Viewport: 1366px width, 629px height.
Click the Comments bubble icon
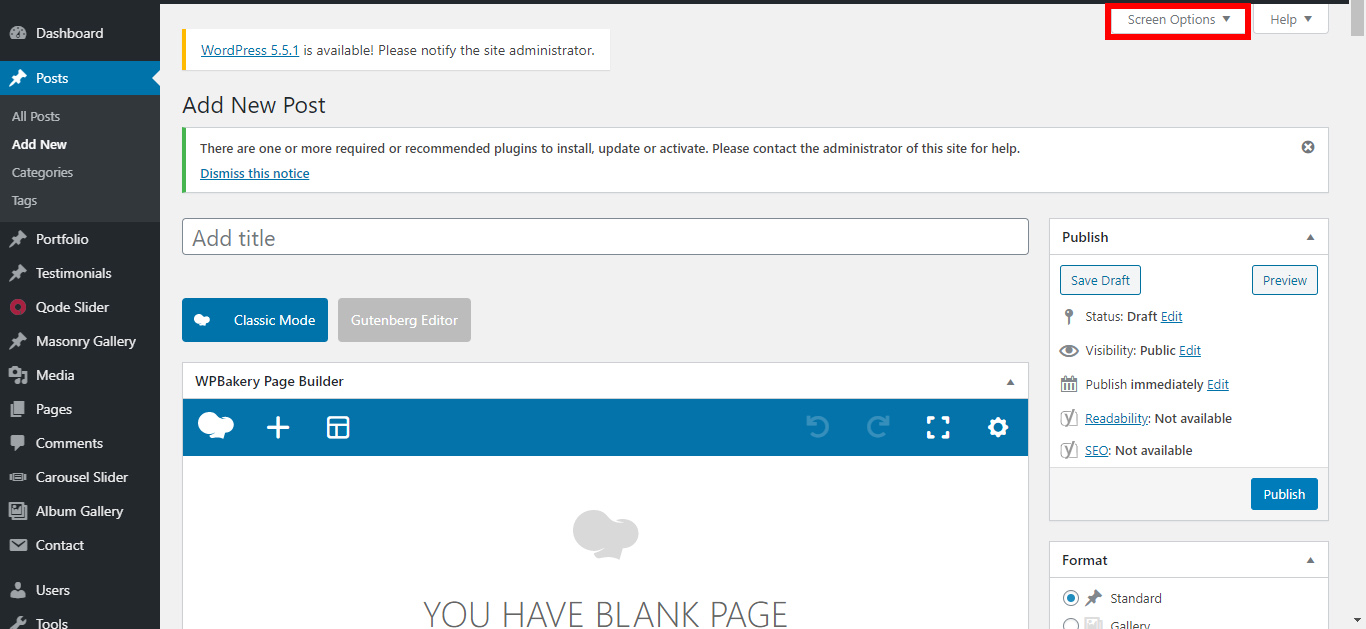click(18, 443)
